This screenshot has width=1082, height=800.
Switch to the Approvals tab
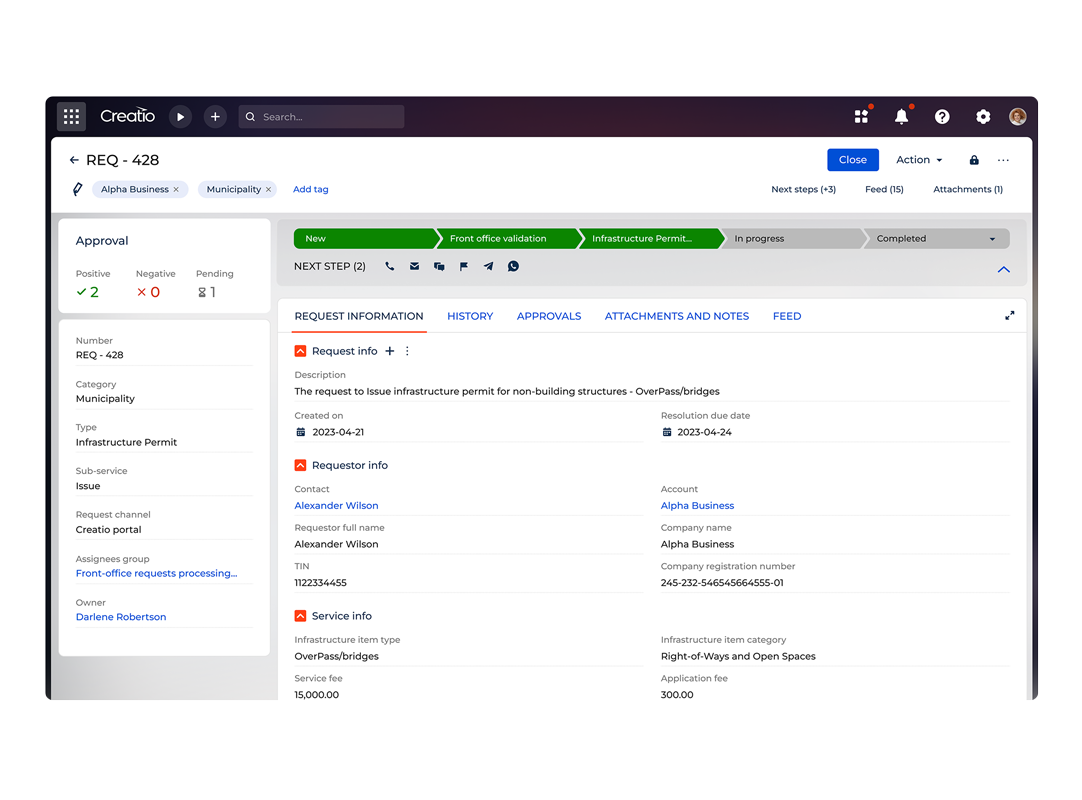pos(548,316)
